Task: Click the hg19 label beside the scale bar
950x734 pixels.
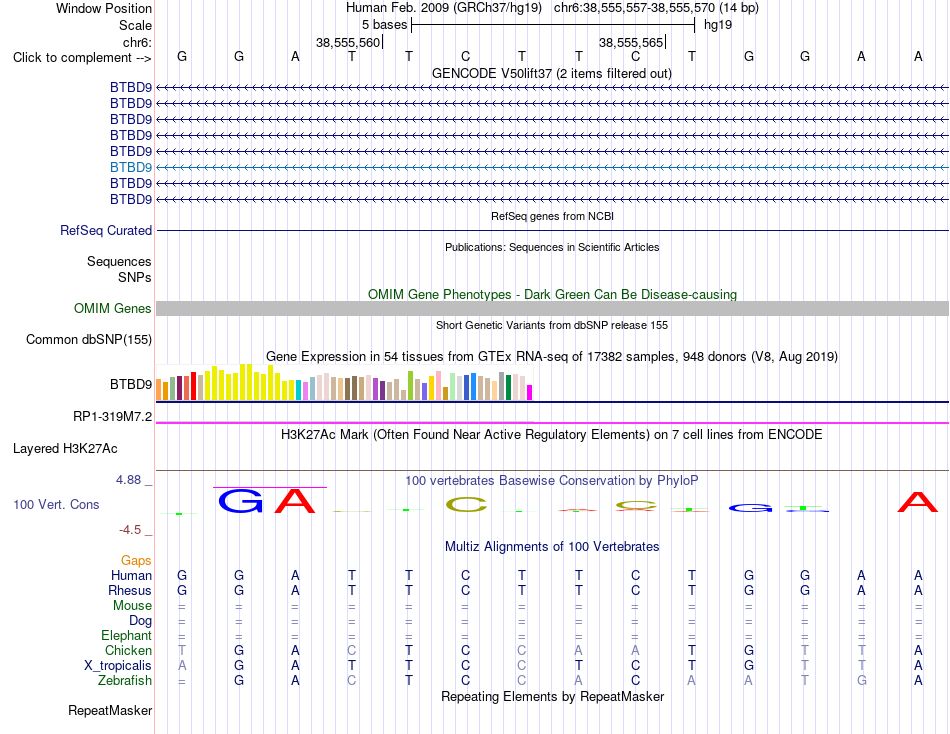Action: (718, 25)
